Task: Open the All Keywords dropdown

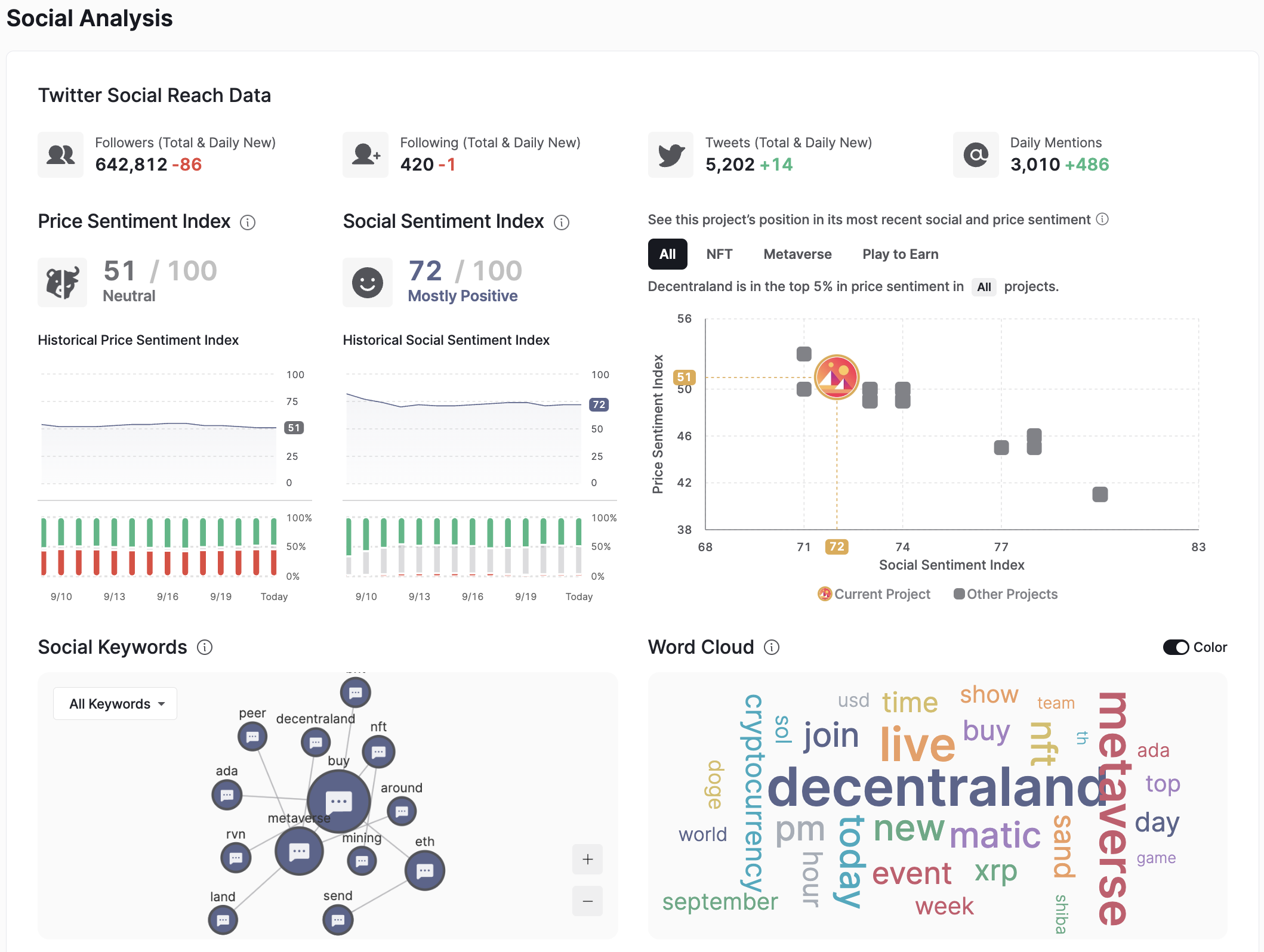Action: [x=116, y=704]
